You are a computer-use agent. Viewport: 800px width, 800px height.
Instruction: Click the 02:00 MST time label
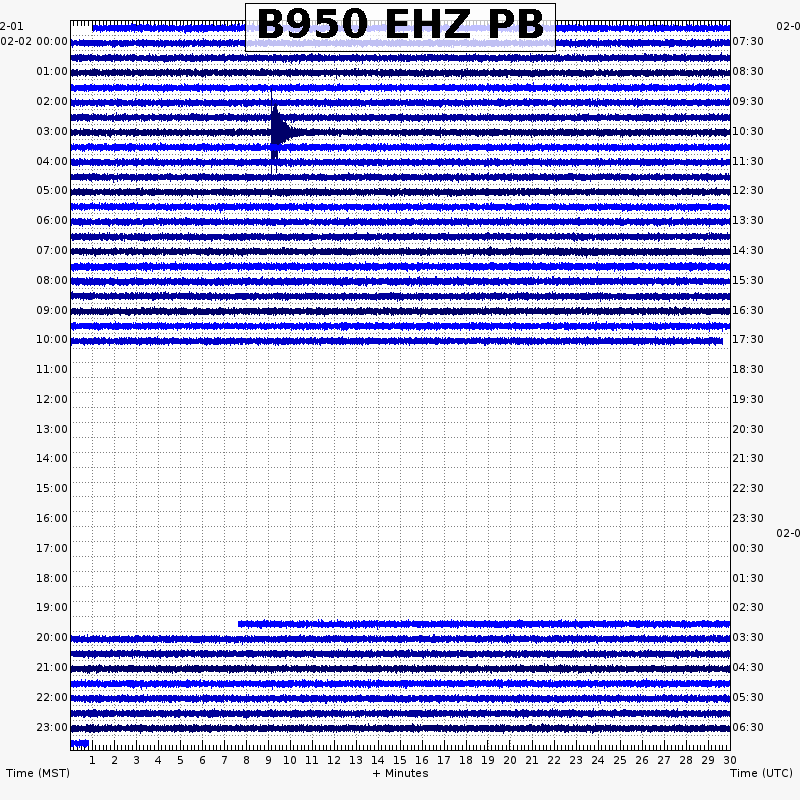[x=52, y=102]
